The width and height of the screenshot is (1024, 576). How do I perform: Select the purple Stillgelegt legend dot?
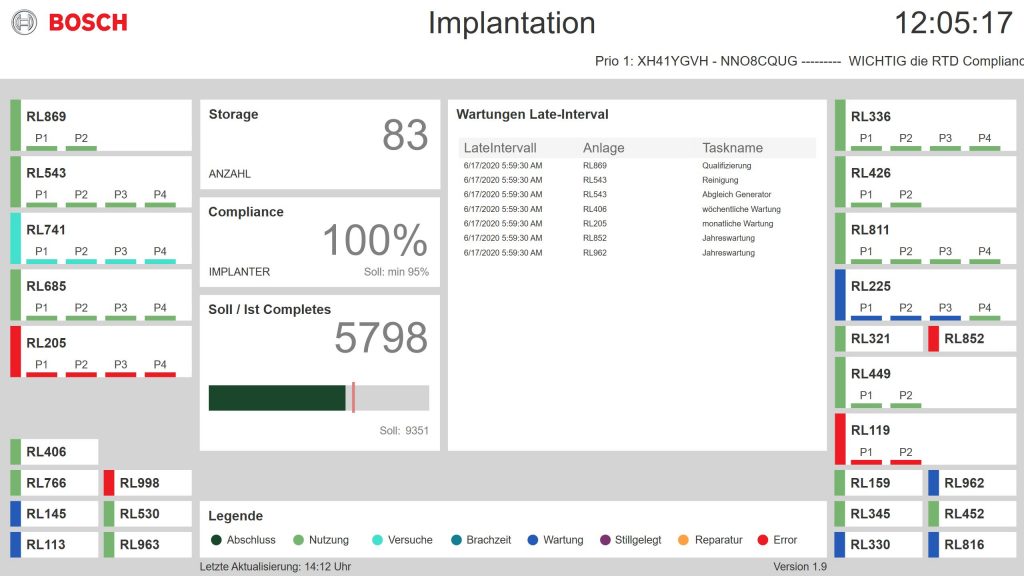pyautogui.click(x=605, y=540)
